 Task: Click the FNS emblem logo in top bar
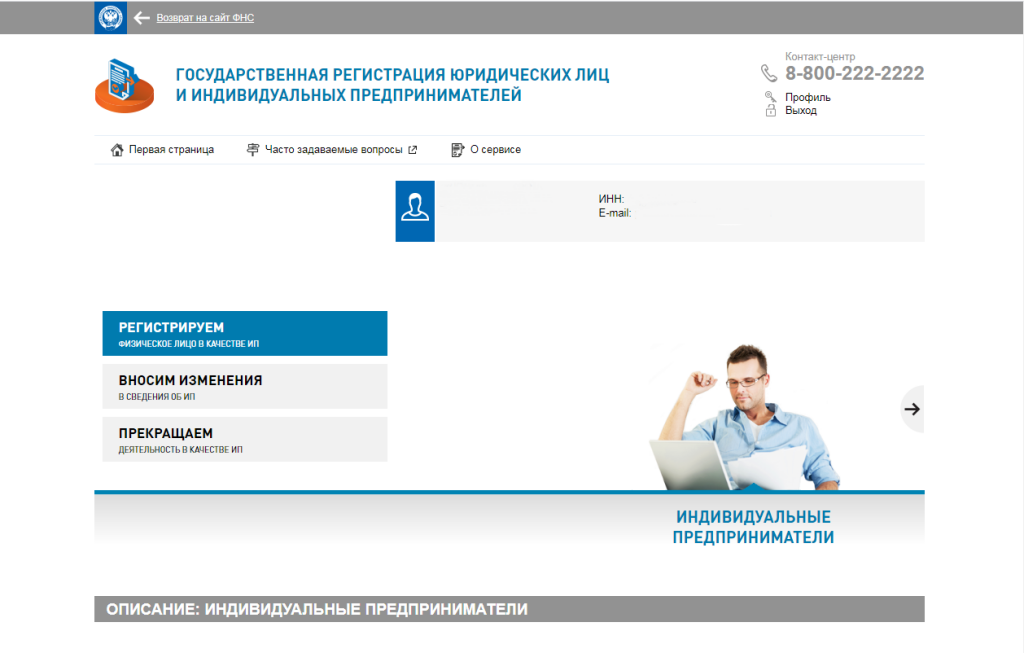[110, 17]
